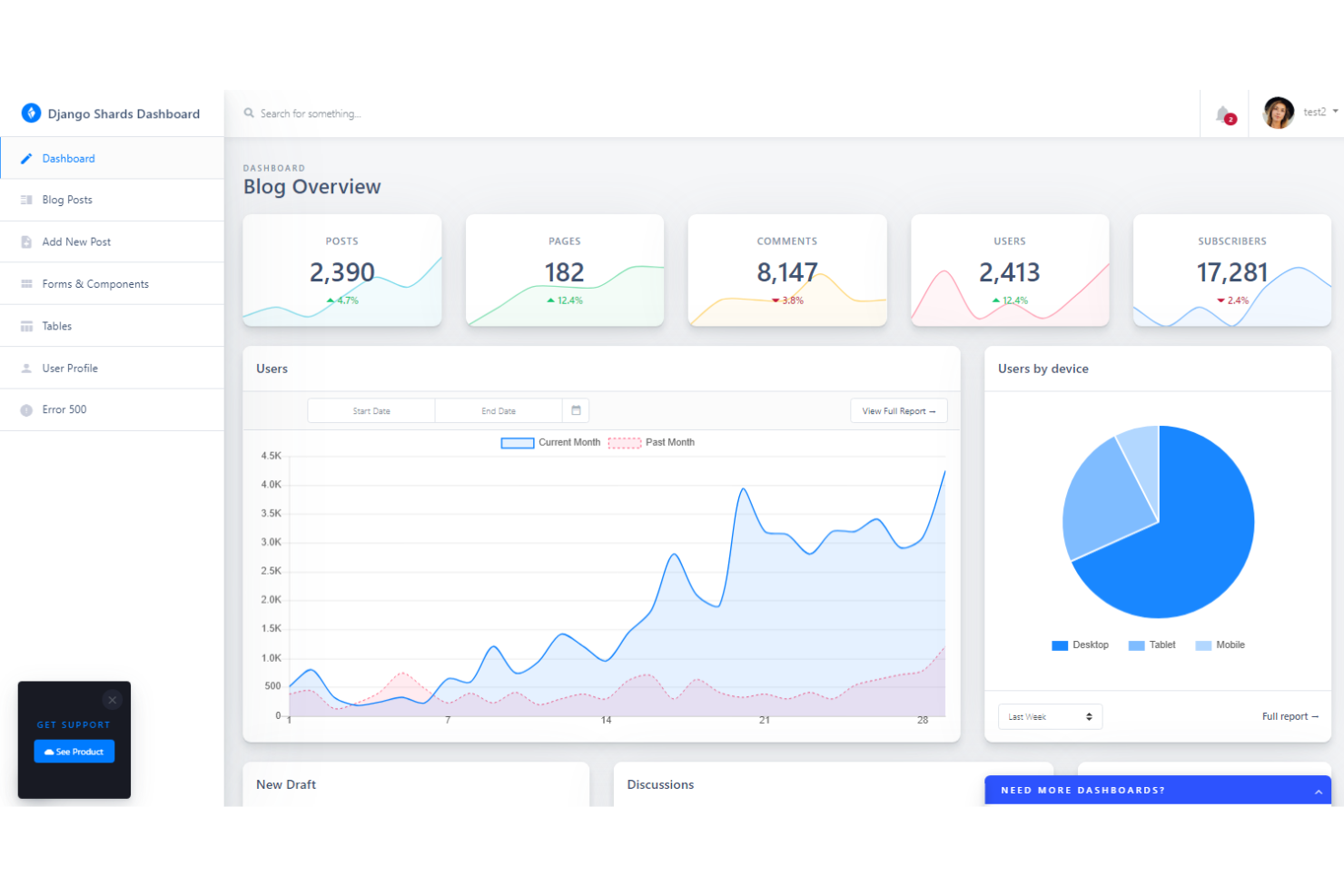1344x896 pixels.
Task: Open Forms & Components via its sidebar icon
Action: coord(27,283)
